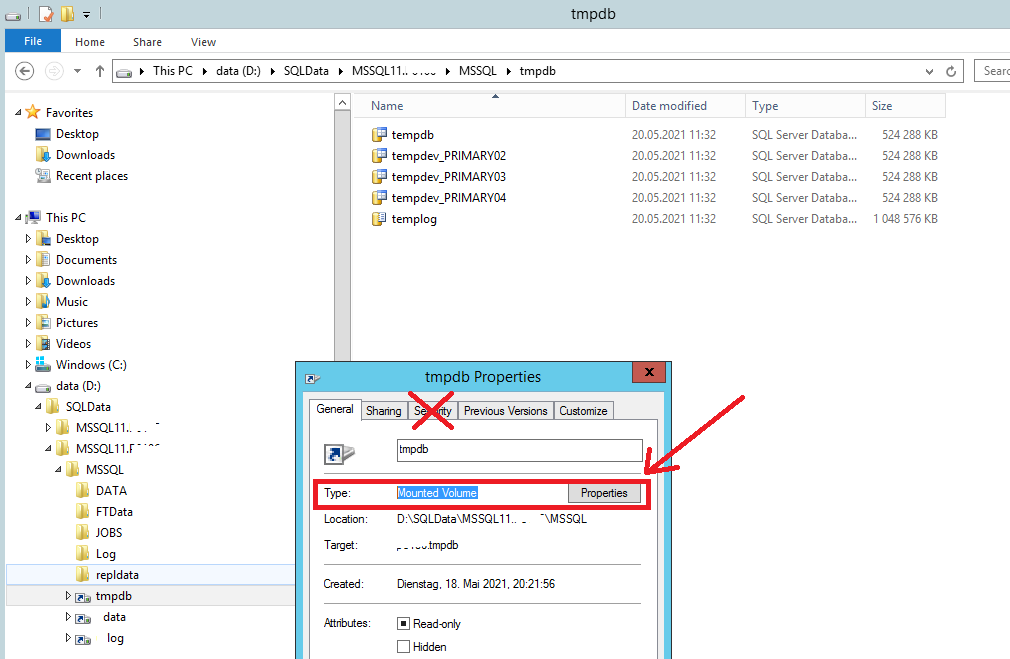Viewport: 1010px width, 659px height.
Task: Collapse the This PC tree node
Action: point(18,218)
